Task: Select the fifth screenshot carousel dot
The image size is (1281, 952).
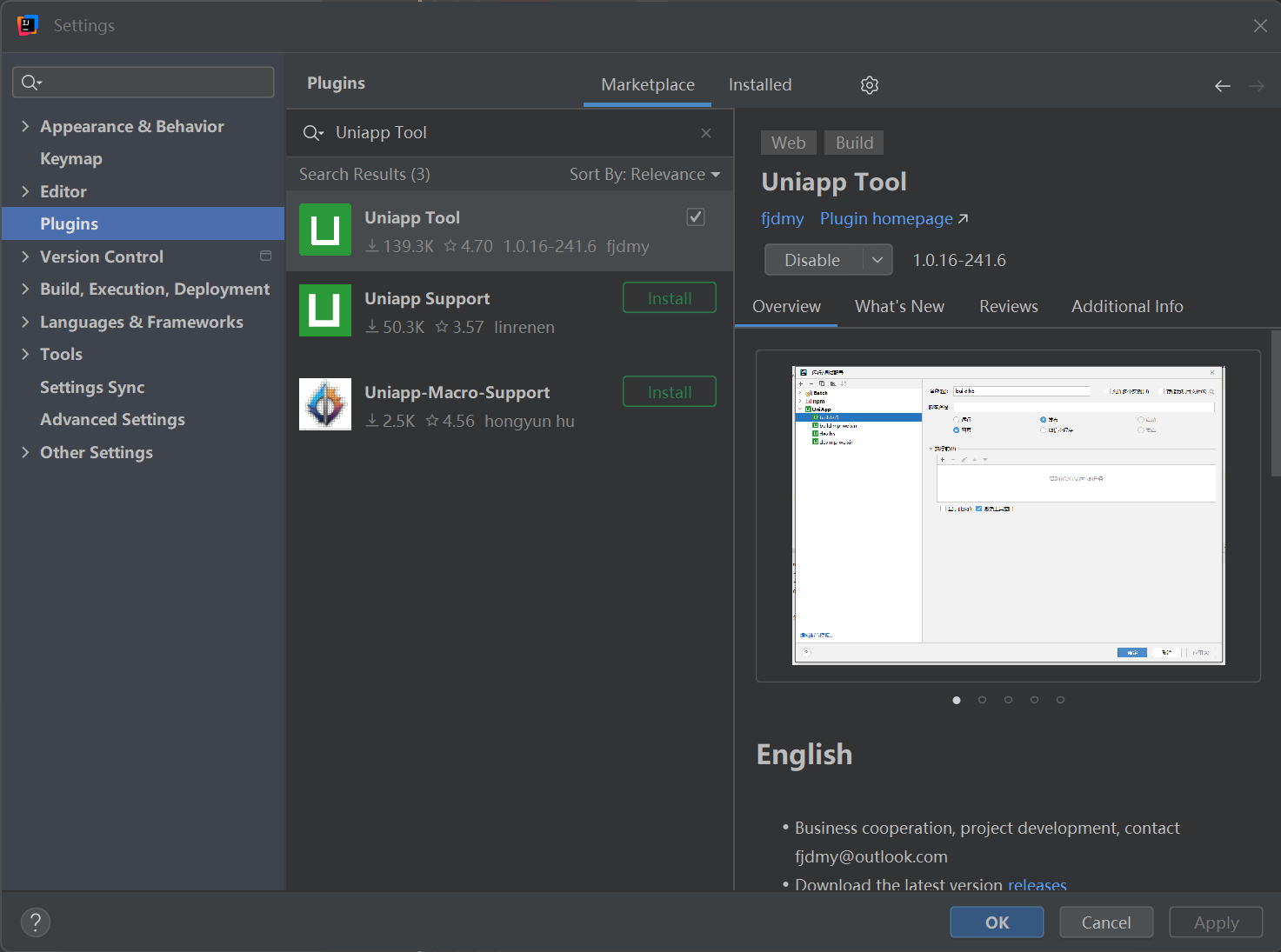Action: (x=1060, y=700)
